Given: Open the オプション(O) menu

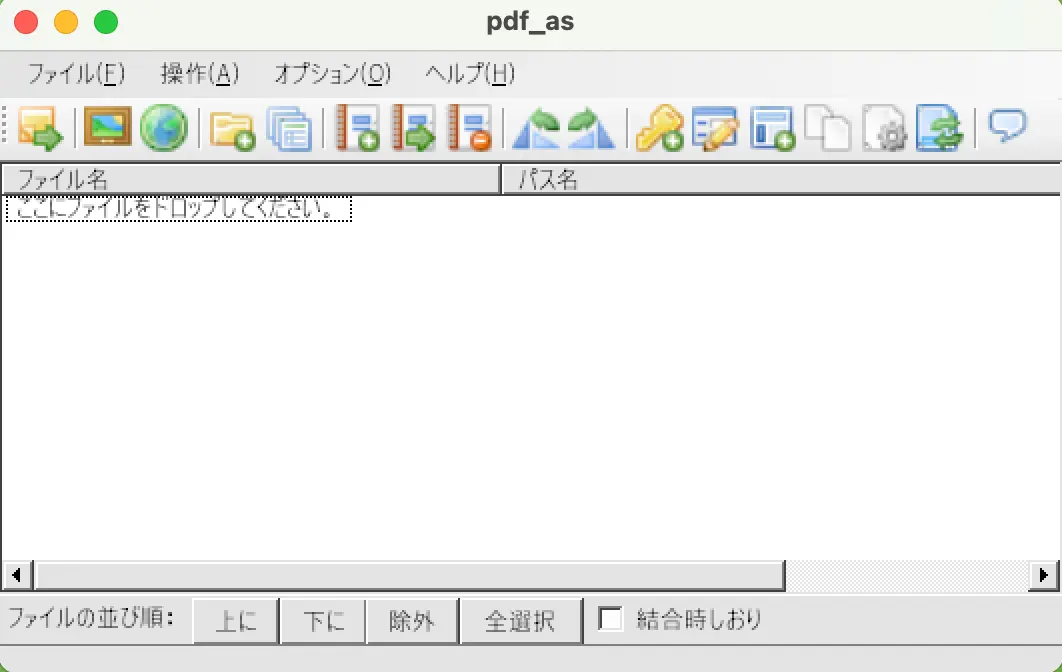Looking at the screenshot, I should point(332,73).
